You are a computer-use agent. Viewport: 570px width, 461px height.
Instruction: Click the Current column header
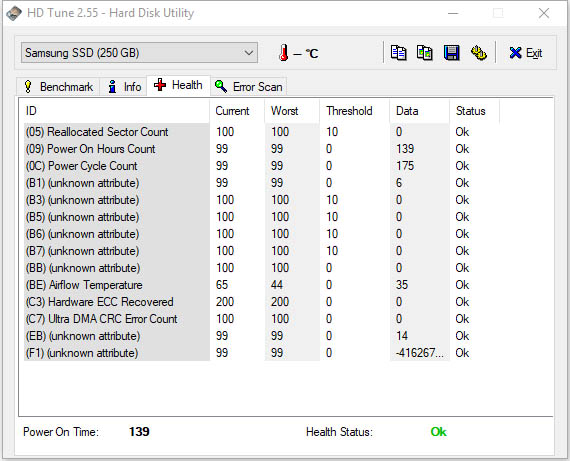point(237,111)
